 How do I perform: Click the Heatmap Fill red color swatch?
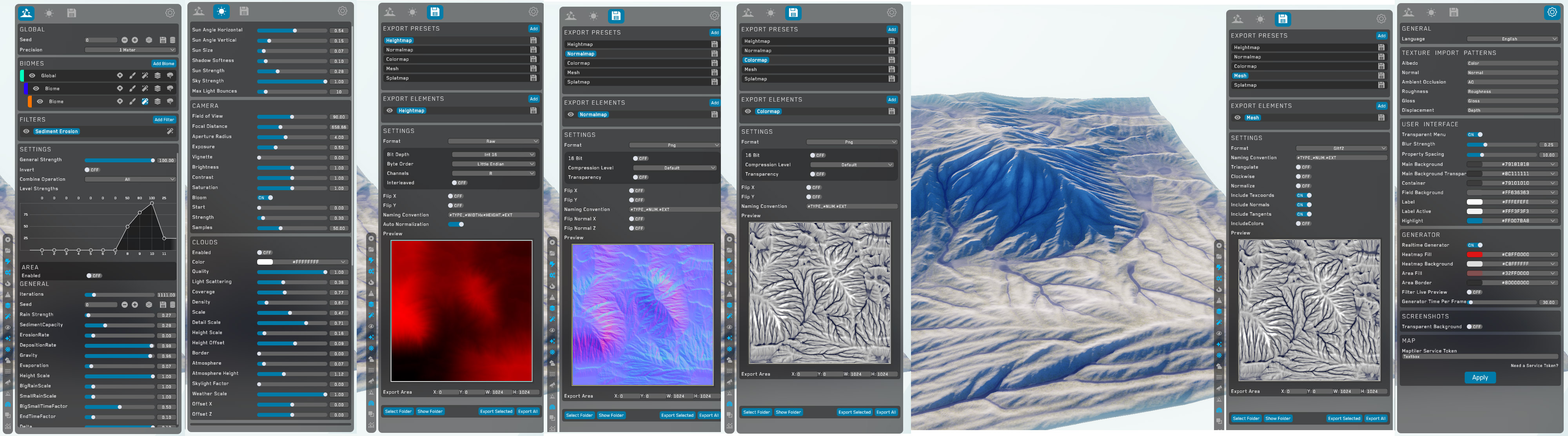1474,254
